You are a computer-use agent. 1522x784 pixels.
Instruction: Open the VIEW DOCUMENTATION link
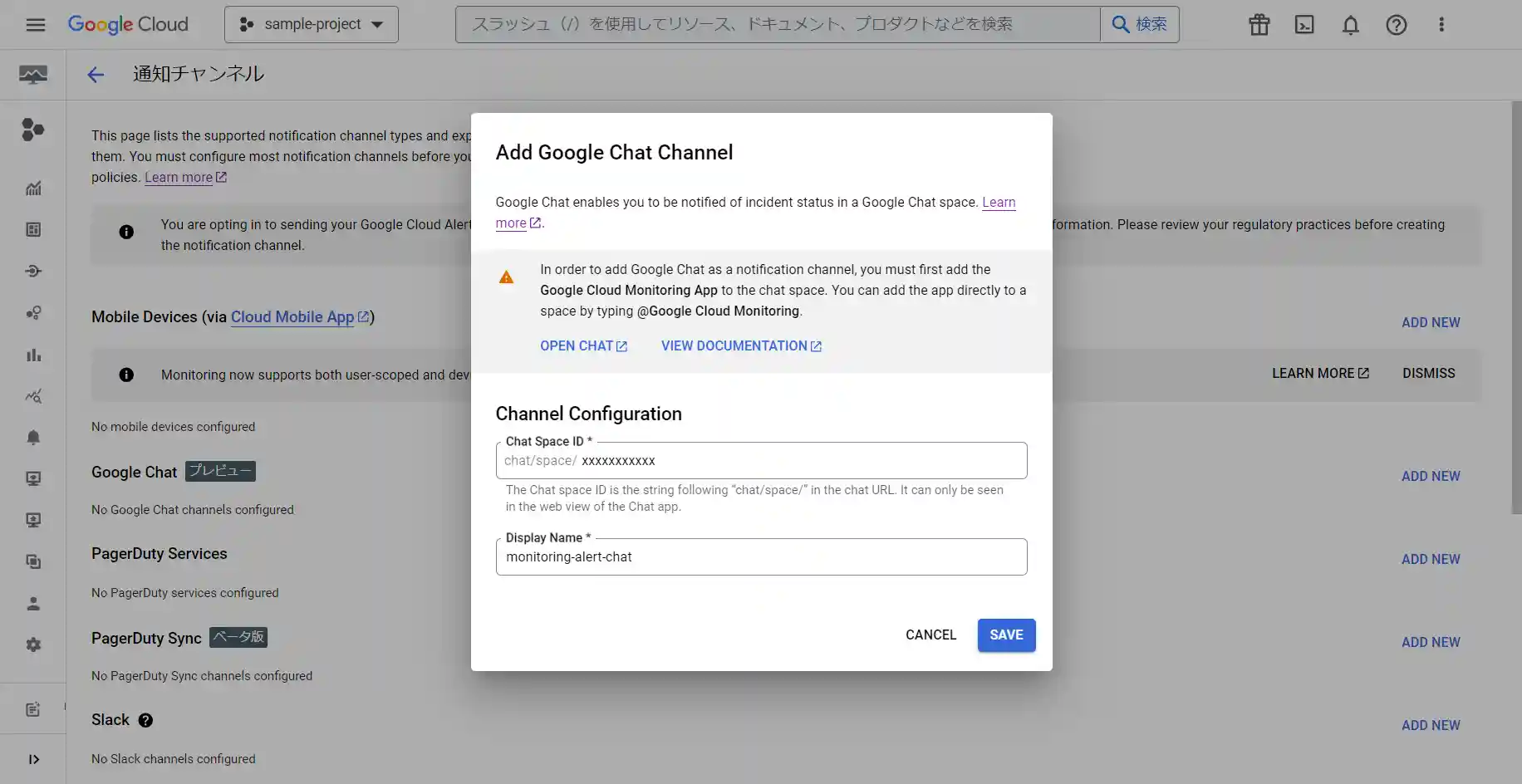tap(741, 346)
